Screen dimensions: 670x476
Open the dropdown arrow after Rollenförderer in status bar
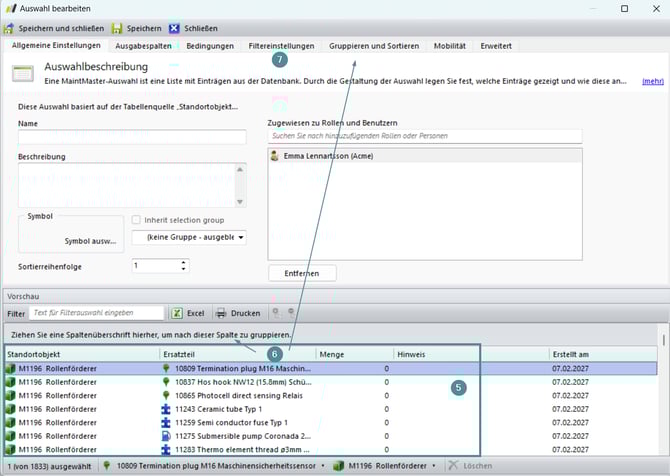click(434, 466)
